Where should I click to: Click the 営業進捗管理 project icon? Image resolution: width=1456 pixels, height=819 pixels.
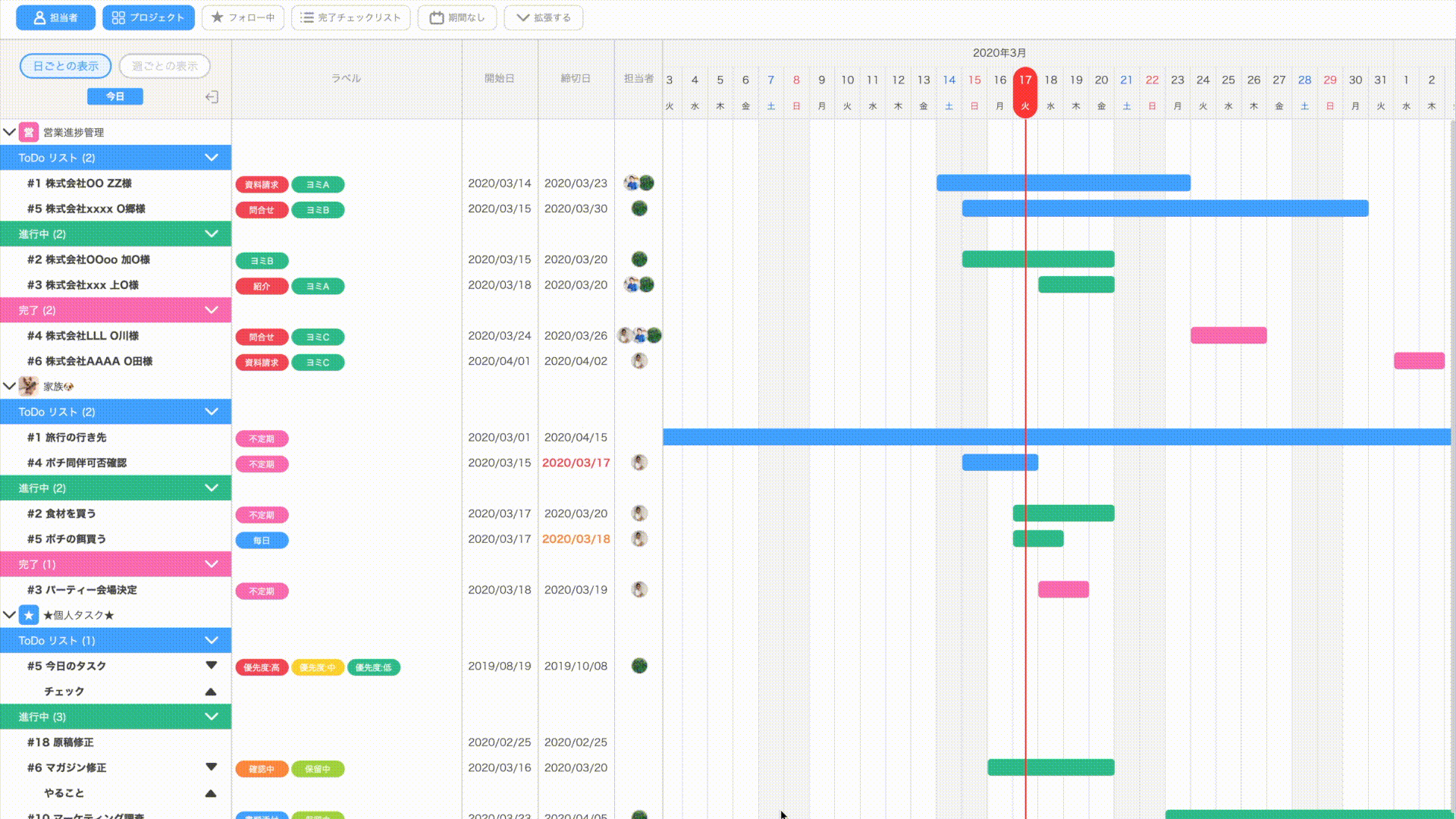29,132
